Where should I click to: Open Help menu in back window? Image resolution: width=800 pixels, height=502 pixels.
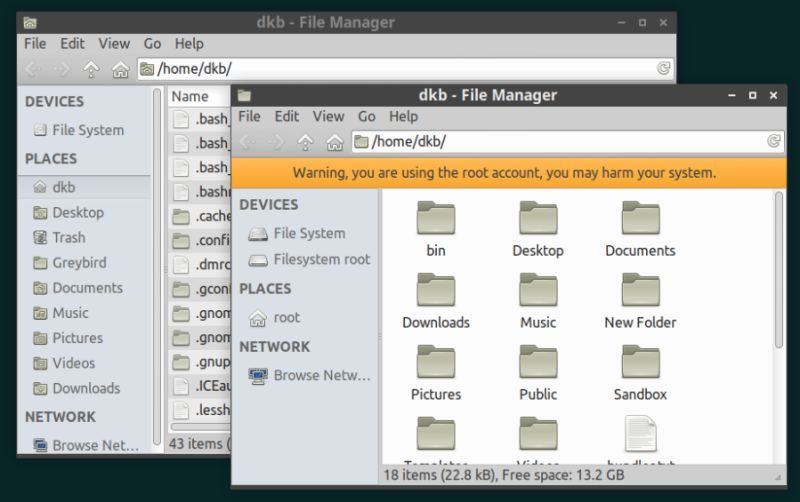[x=189, y=43]
